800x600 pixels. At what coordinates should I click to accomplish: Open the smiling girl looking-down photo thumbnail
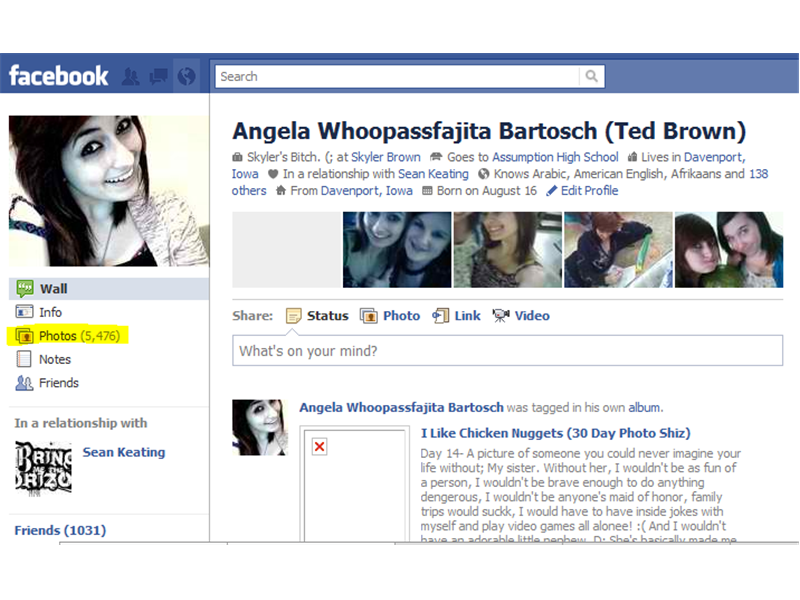(x=508, y=250)
